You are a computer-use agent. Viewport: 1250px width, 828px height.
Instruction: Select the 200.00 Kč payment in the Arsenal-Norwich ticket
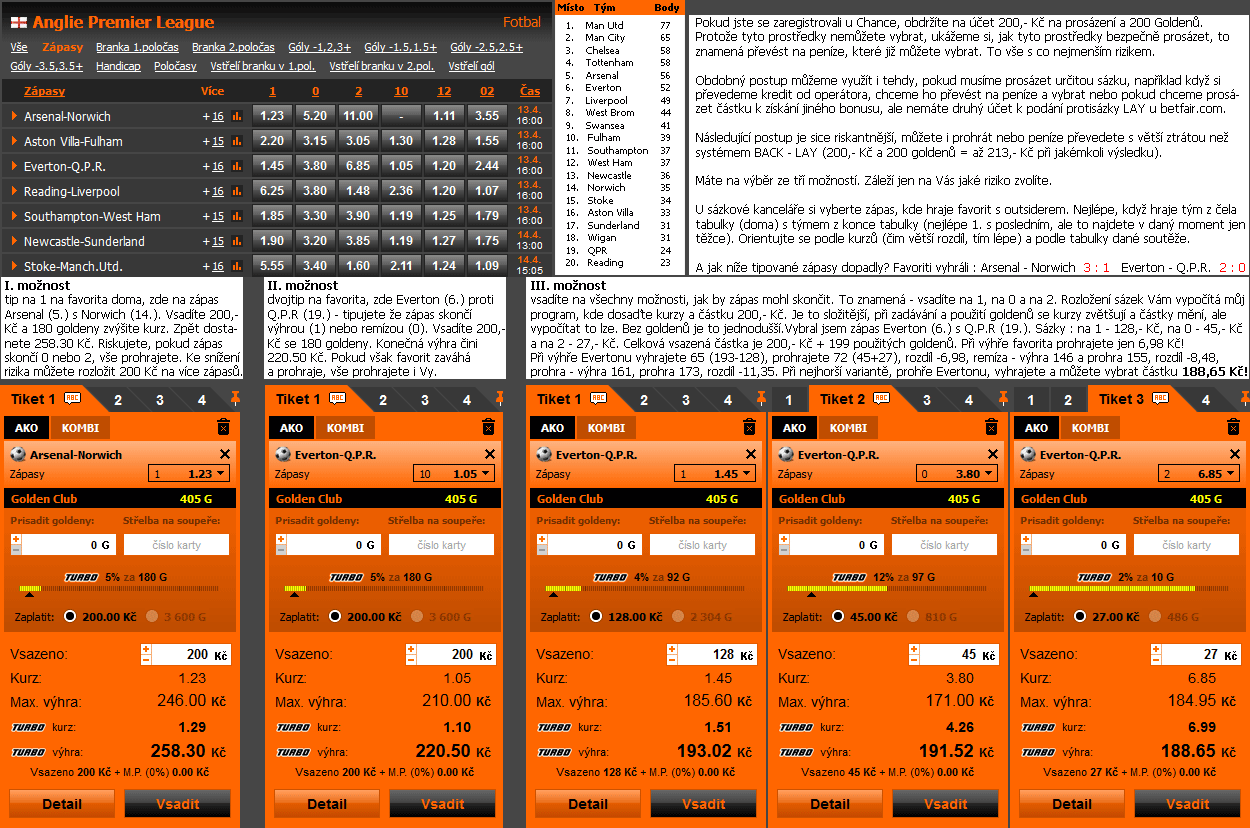(x=70, y=616)
